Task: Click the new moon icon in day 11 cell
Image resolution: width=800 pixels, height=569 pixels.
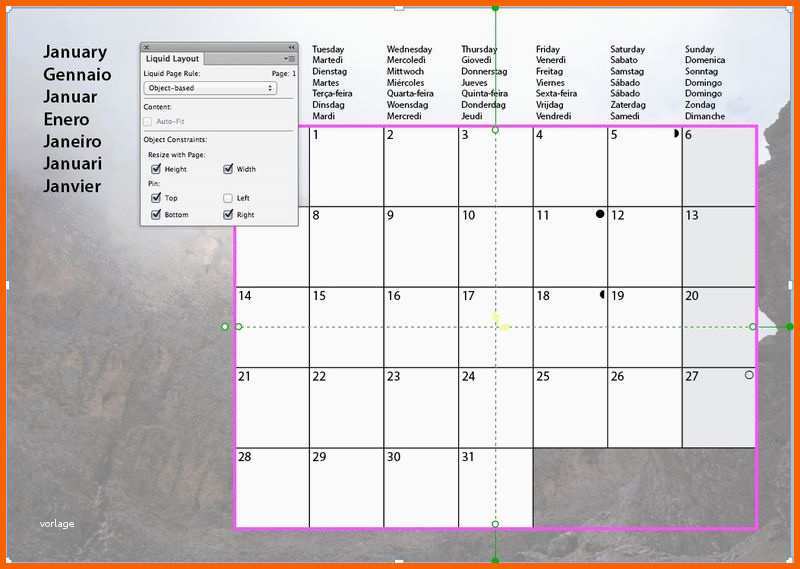Action: click(x=600, y=214)
